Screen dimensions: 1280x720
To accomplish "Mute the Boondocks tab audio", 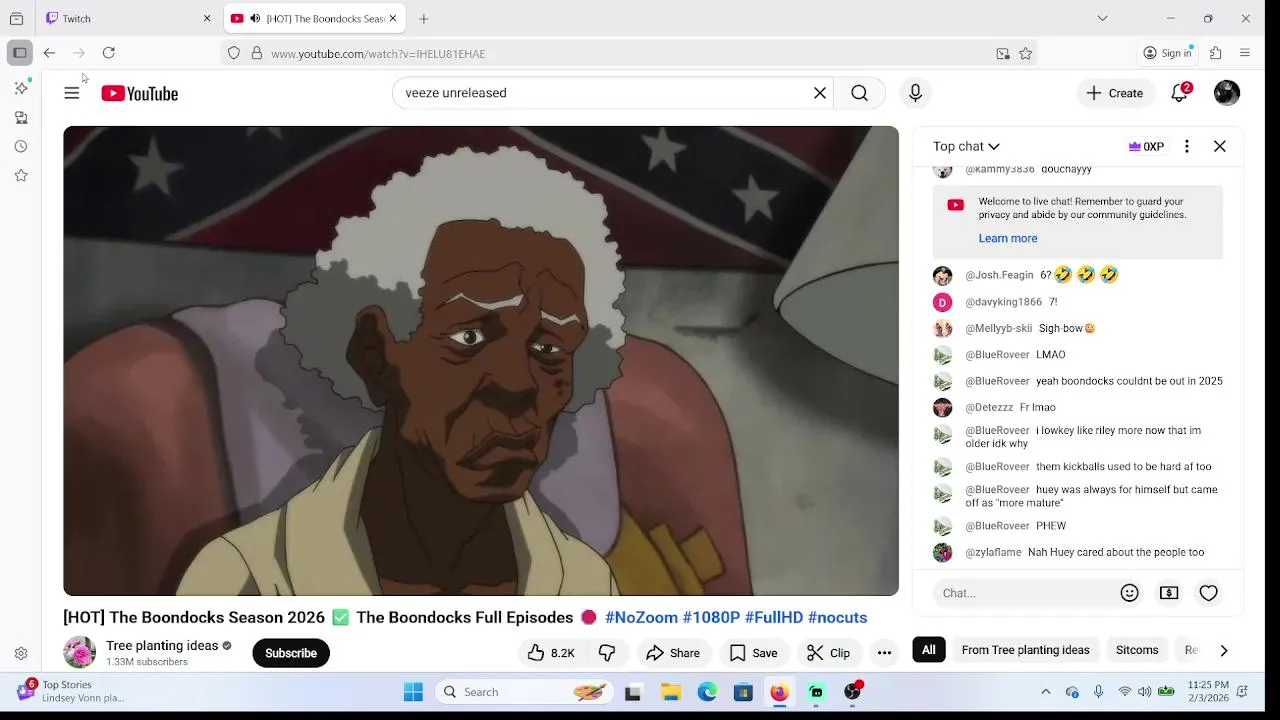I will pos(255,18).
